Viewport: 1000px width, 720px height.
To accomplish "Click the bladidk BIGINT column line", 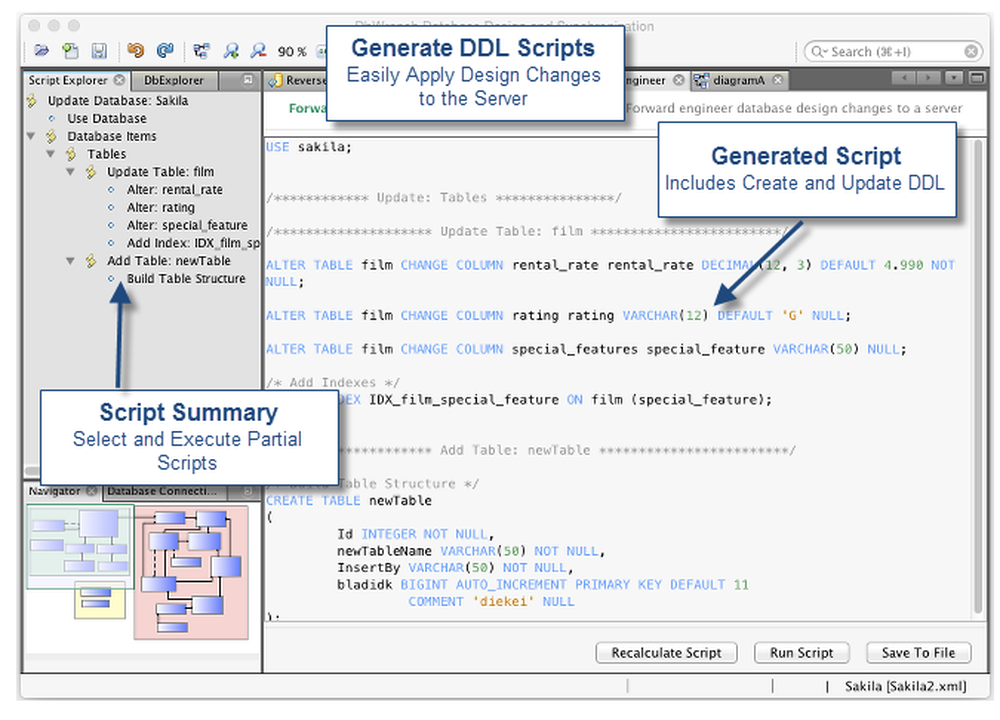I will point(543,585).
